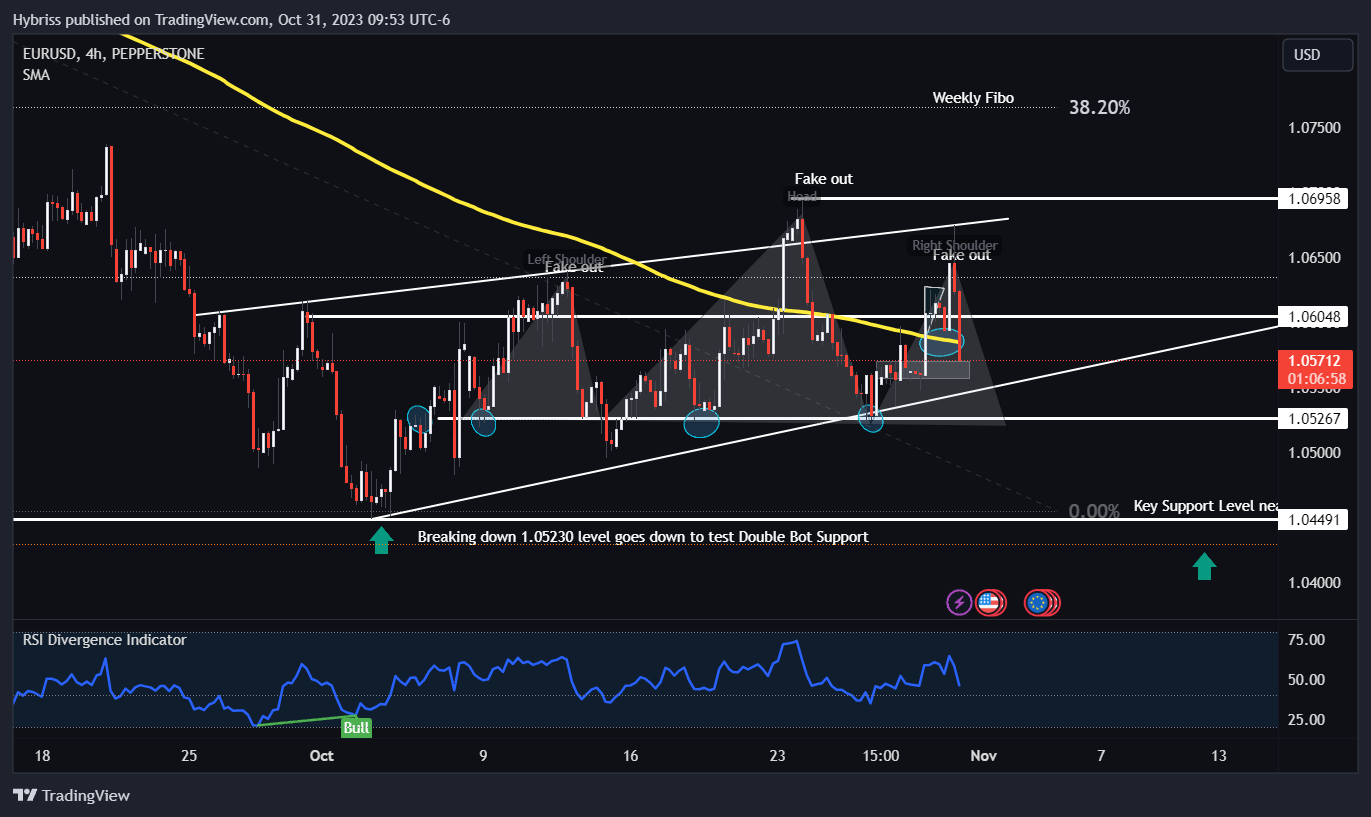Click 1.06500 on the price axis
Viewport: 1371px width, 817px height.
[1313, 257]
